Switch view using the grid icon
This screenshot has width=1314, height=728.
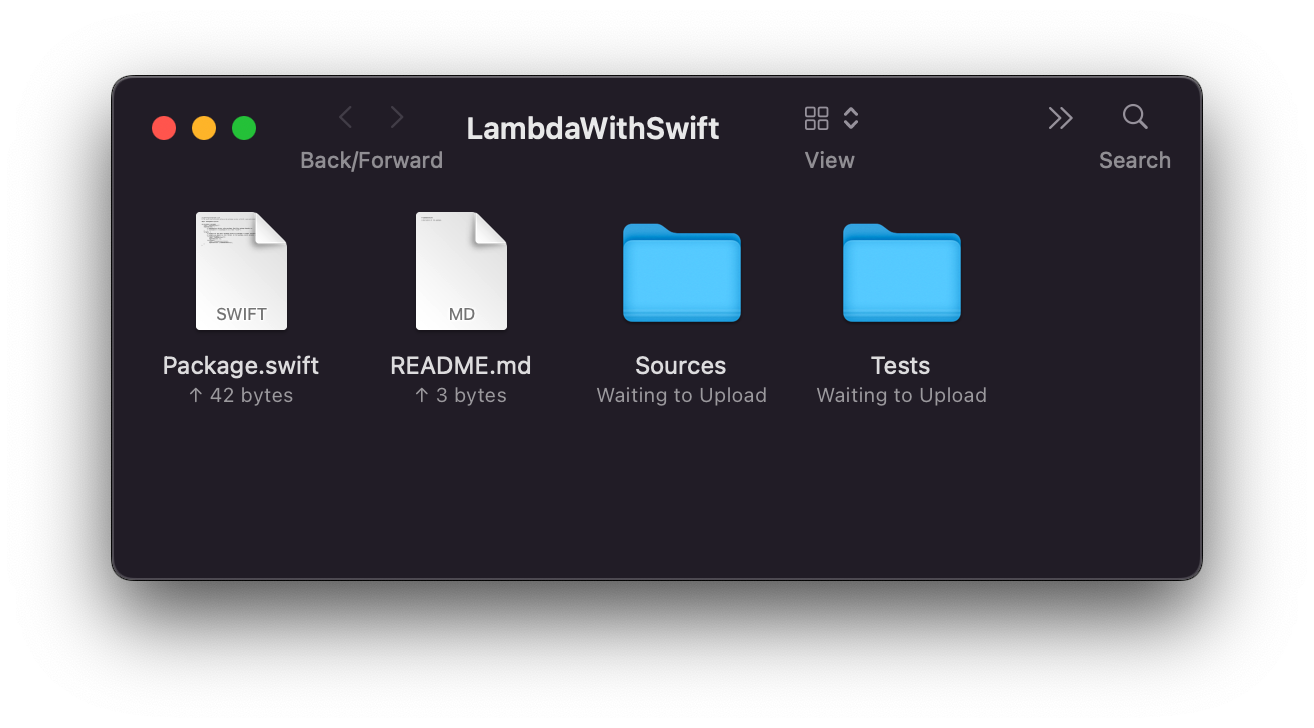coord(817,118)
